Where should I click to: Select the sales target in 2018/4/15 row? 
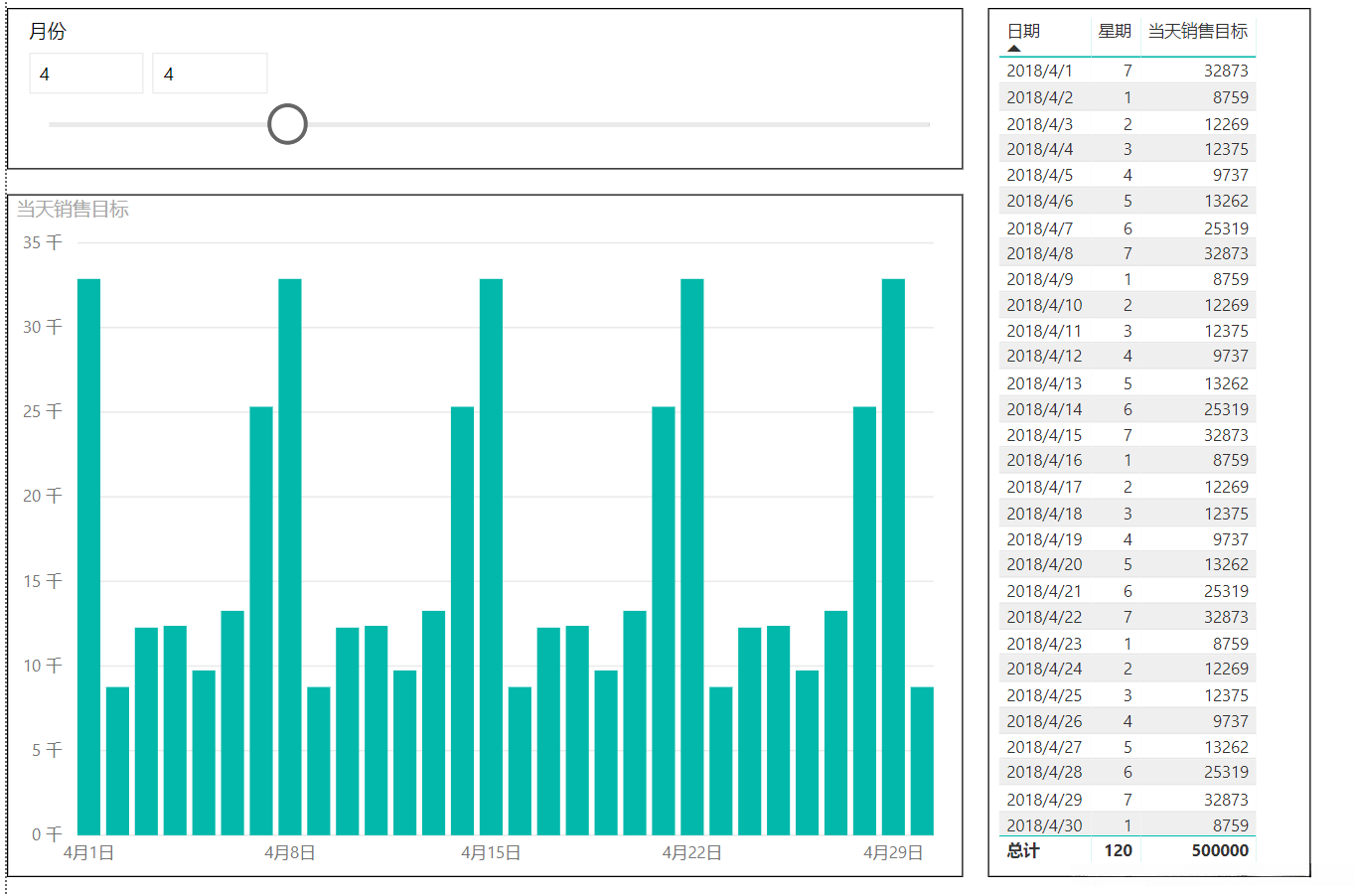pos(1226,435)
